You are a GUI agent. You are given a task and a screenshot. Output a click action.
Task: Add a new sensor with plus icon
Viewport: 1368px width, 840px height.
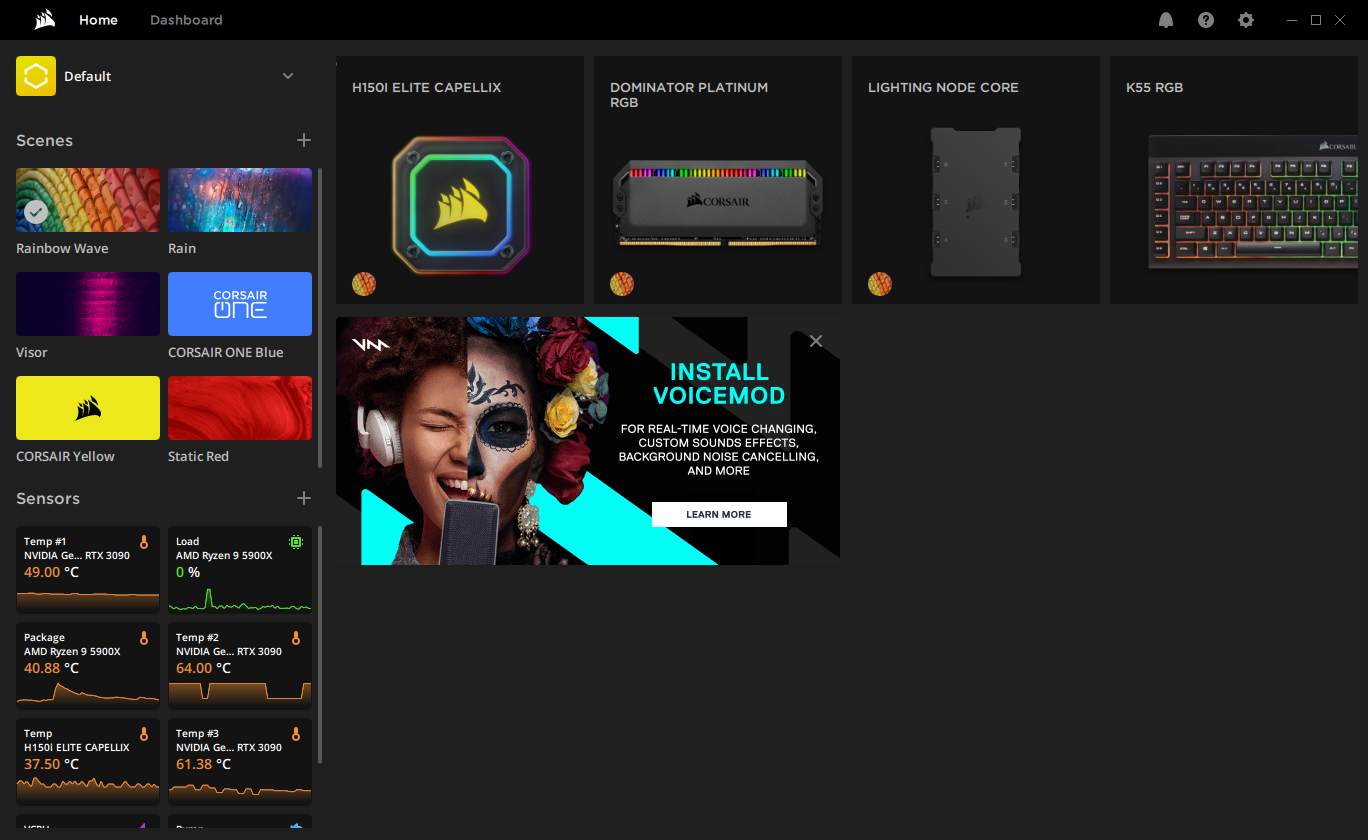point(304,498)
